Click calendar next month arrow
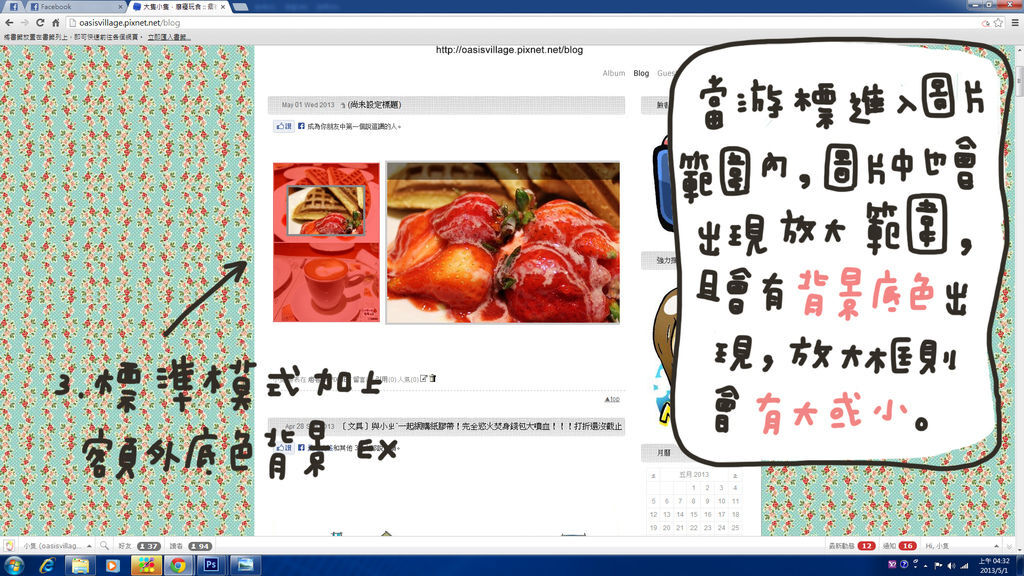Screen dimensions: 1024x576 pyautogui.click(x=735, y=475)
